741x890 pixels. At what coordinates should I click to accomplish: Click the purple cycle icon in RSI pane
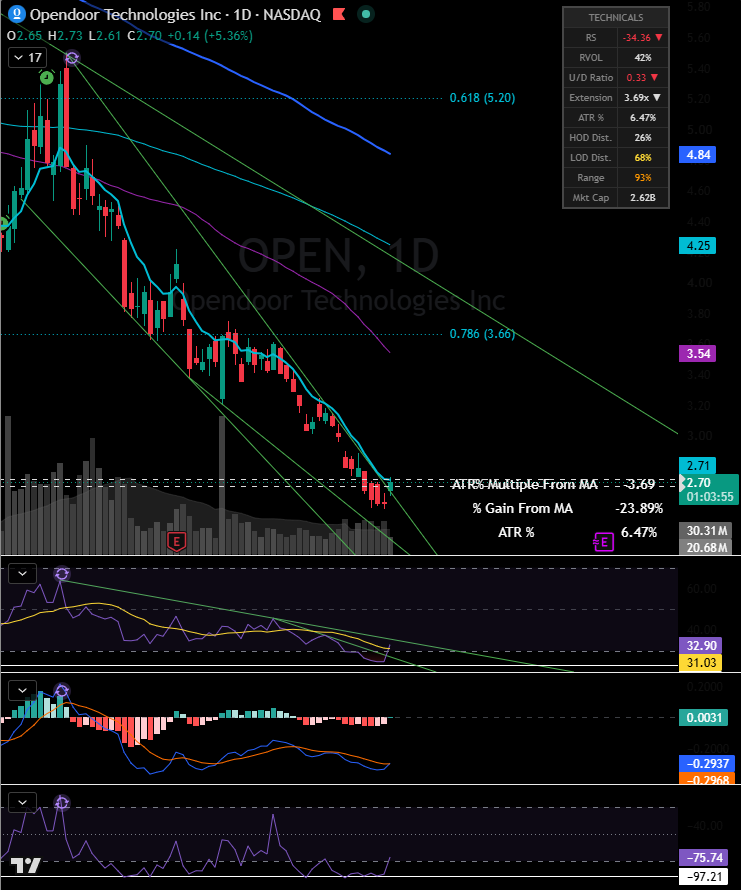(x=62, y=574)
